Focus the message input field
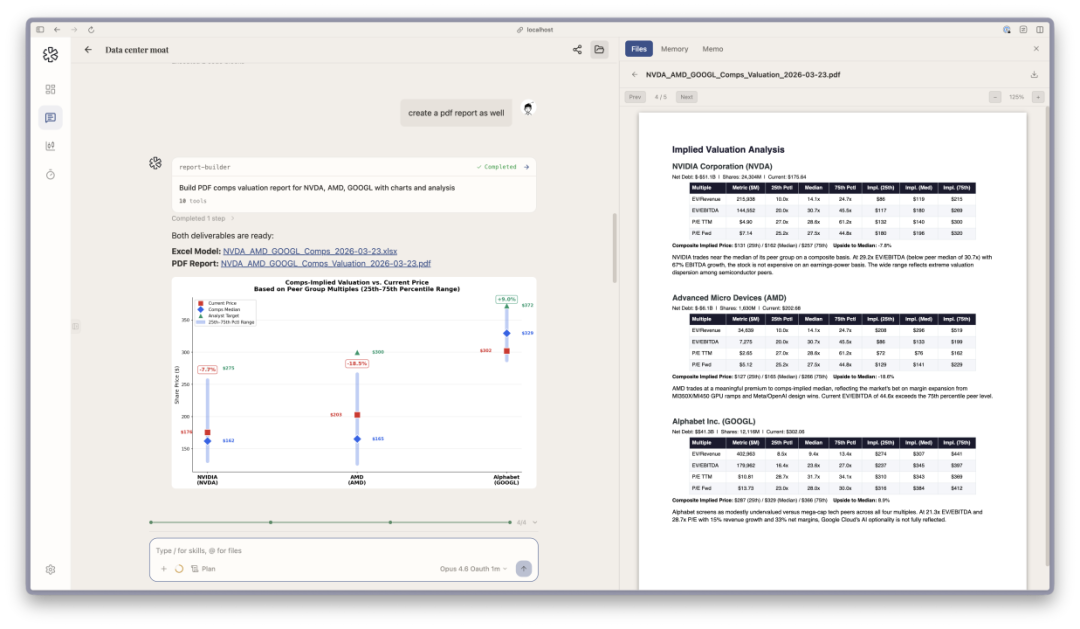 click(x=343, y=550)
